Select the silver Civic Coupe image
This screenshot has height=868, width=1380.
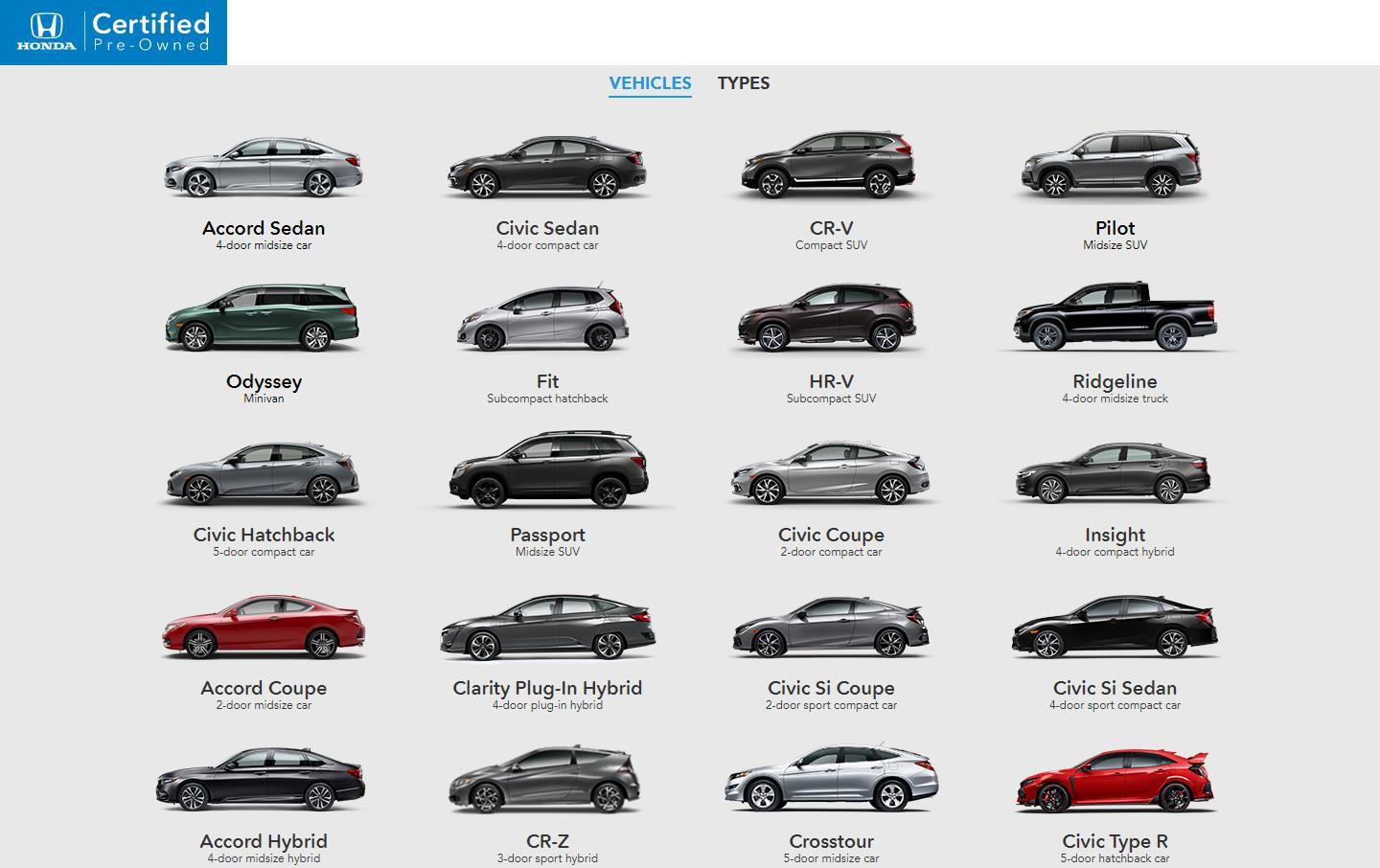pos(831,473)
